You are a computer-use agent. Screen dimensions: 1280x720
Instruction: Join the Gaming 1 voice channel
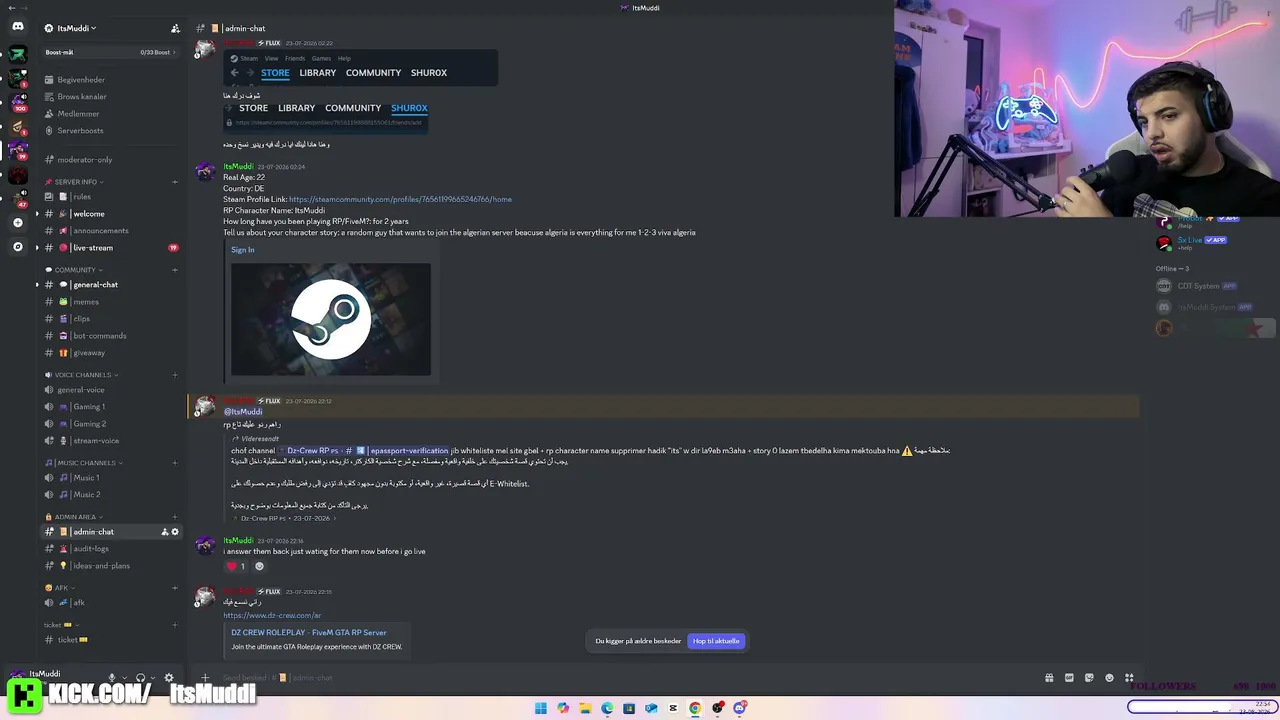(111, 407)
